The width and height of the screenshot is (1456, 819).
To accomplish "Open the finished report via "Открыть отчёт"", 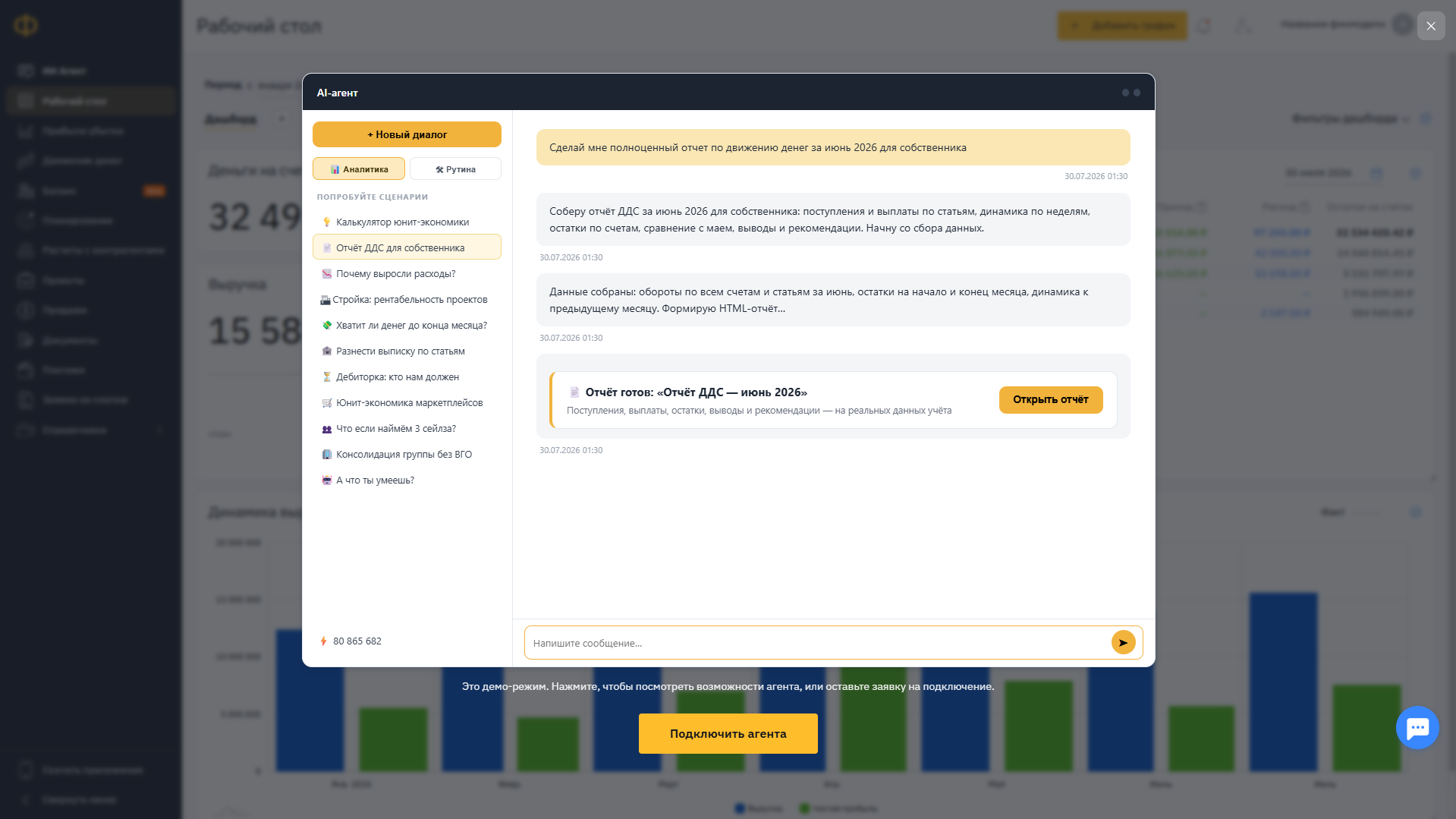I will (x=1051, y=400).
